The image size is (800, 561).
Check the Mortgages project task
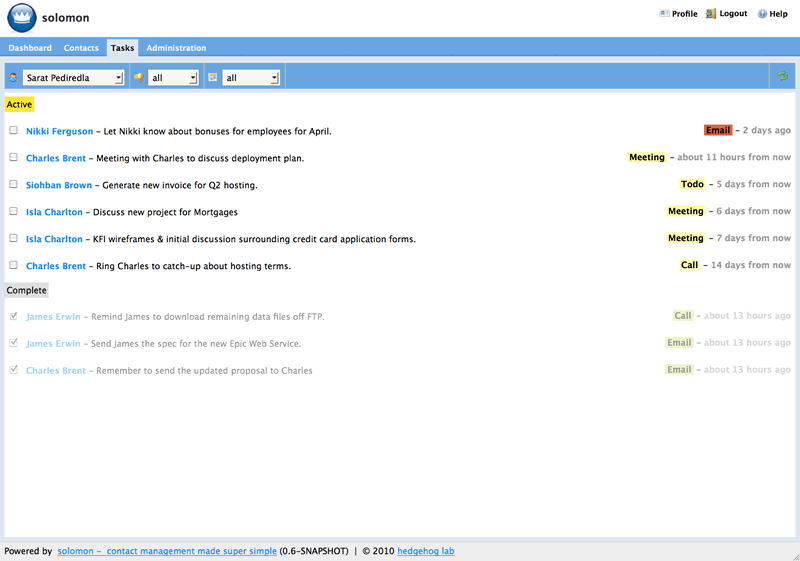click(x=14, y=212)
